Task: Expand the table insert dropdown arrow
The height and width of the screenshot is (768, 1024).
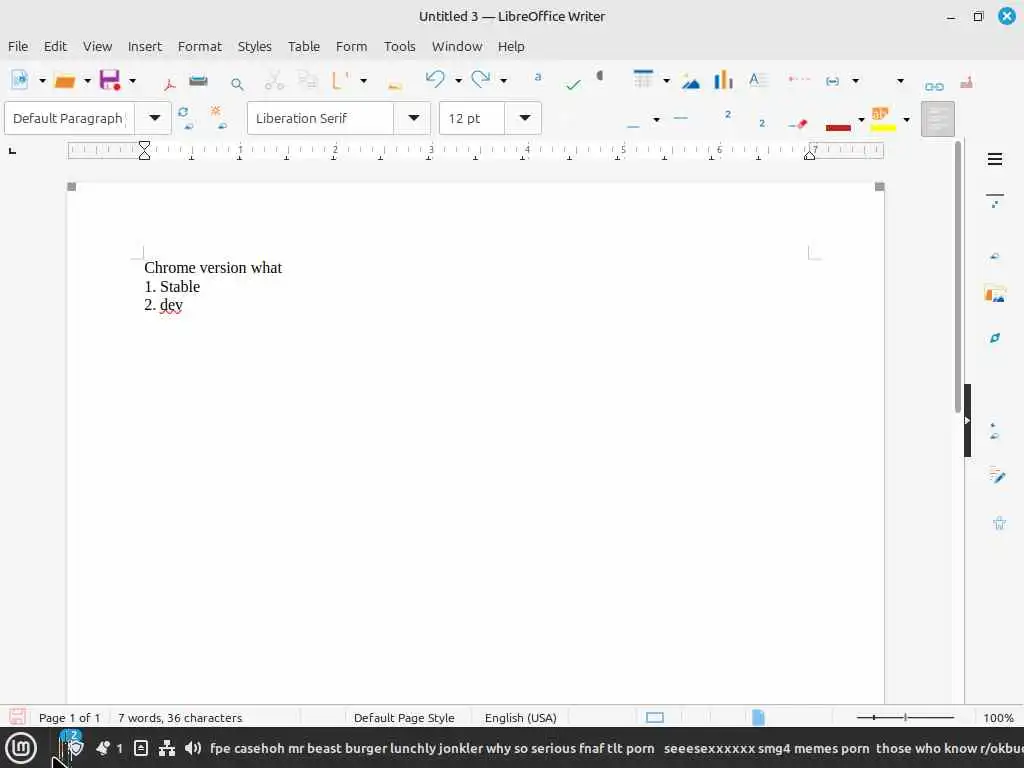Action: coord(666,81)
